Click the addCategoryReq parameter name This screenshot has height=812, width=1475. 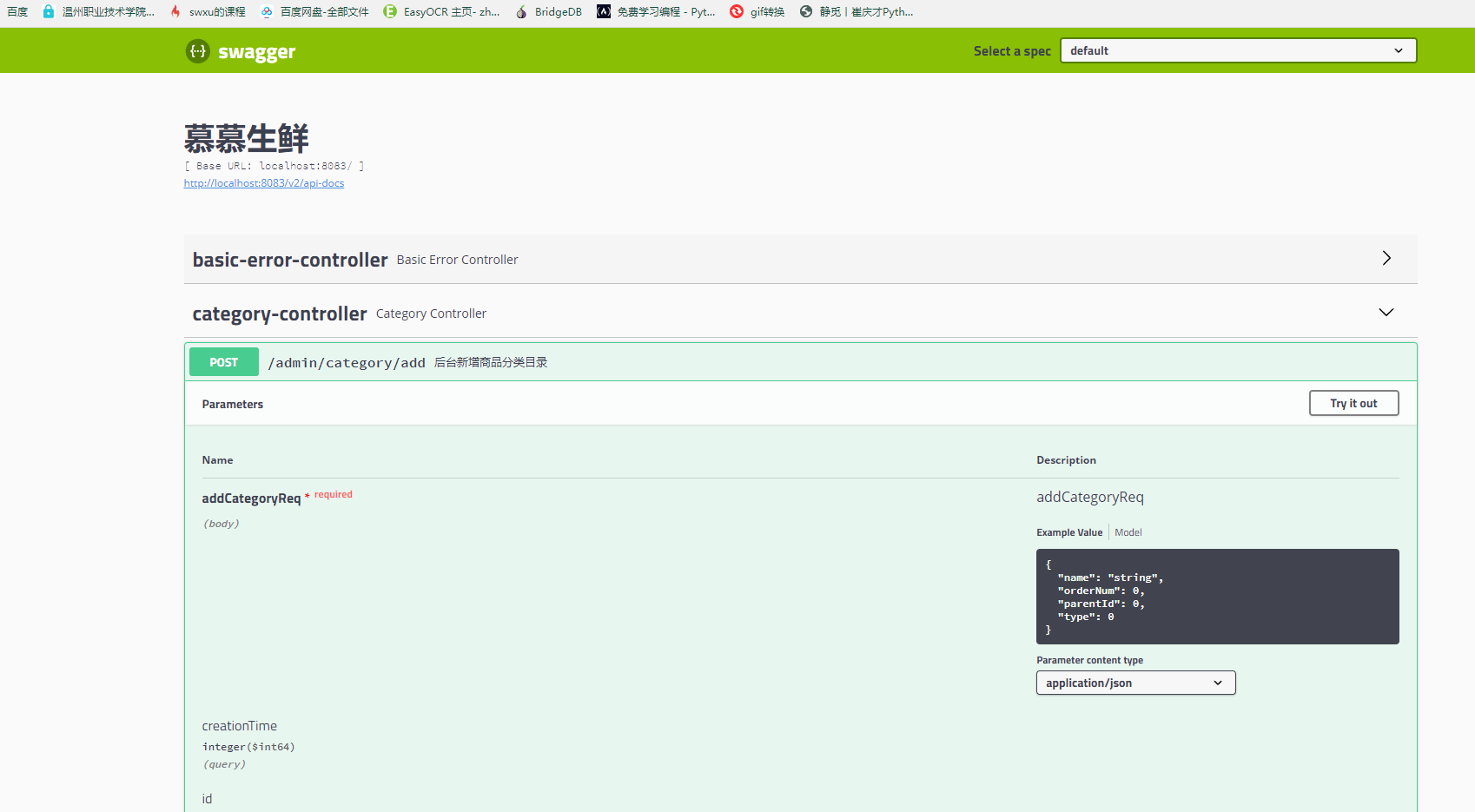point(251,498)
